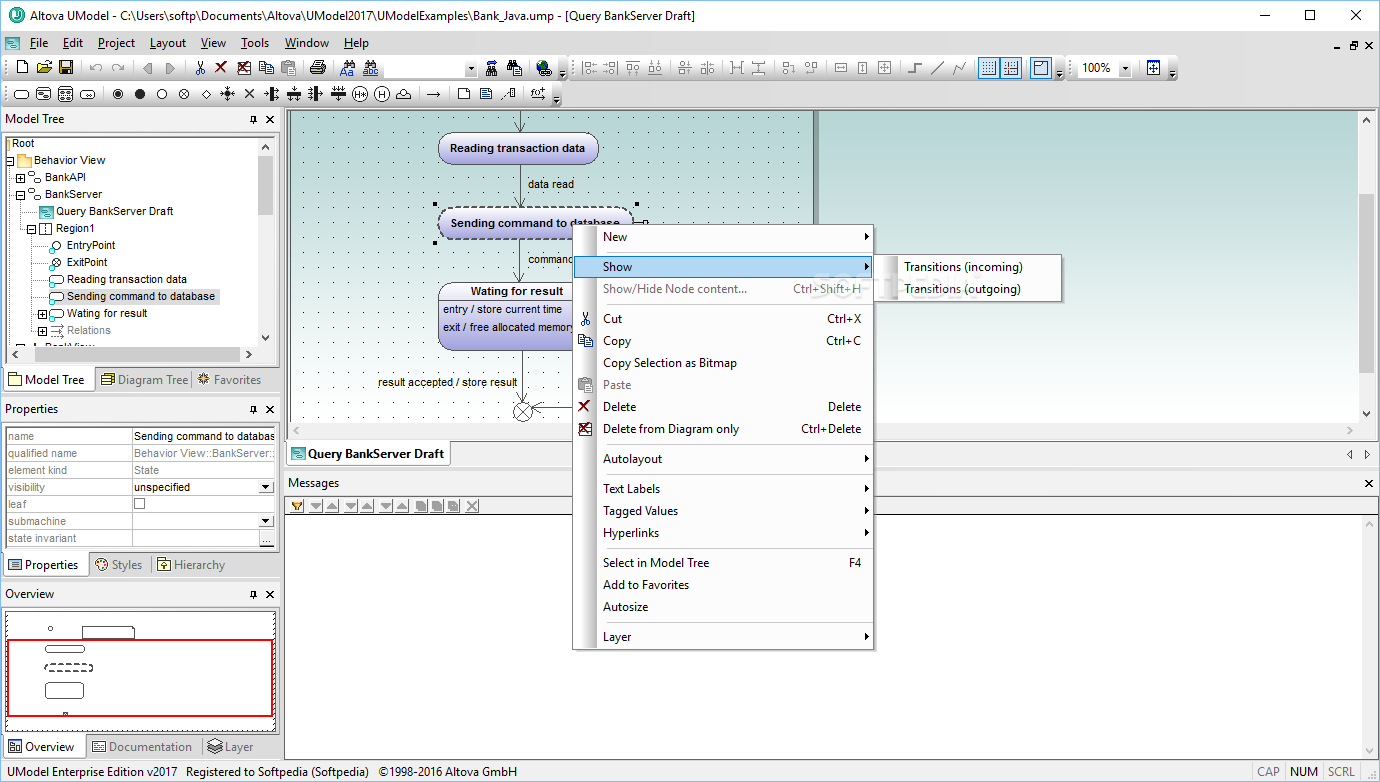Viewport: 1380px width, 782px height.
Task: Click the state invariant ellipsis button
Action: tap(266, 539)
